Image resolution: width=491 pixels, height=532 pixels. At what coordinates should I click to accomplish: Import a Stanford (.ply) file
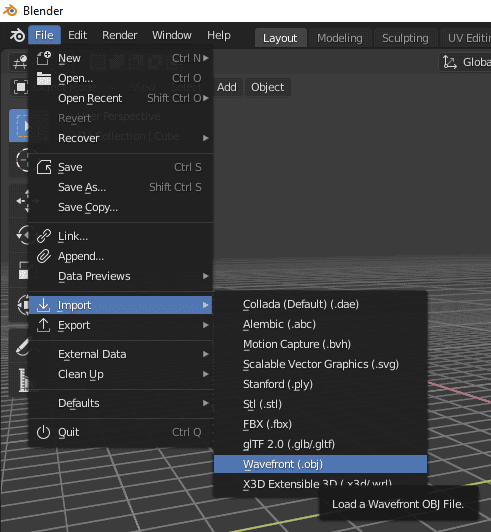[320, 384]
